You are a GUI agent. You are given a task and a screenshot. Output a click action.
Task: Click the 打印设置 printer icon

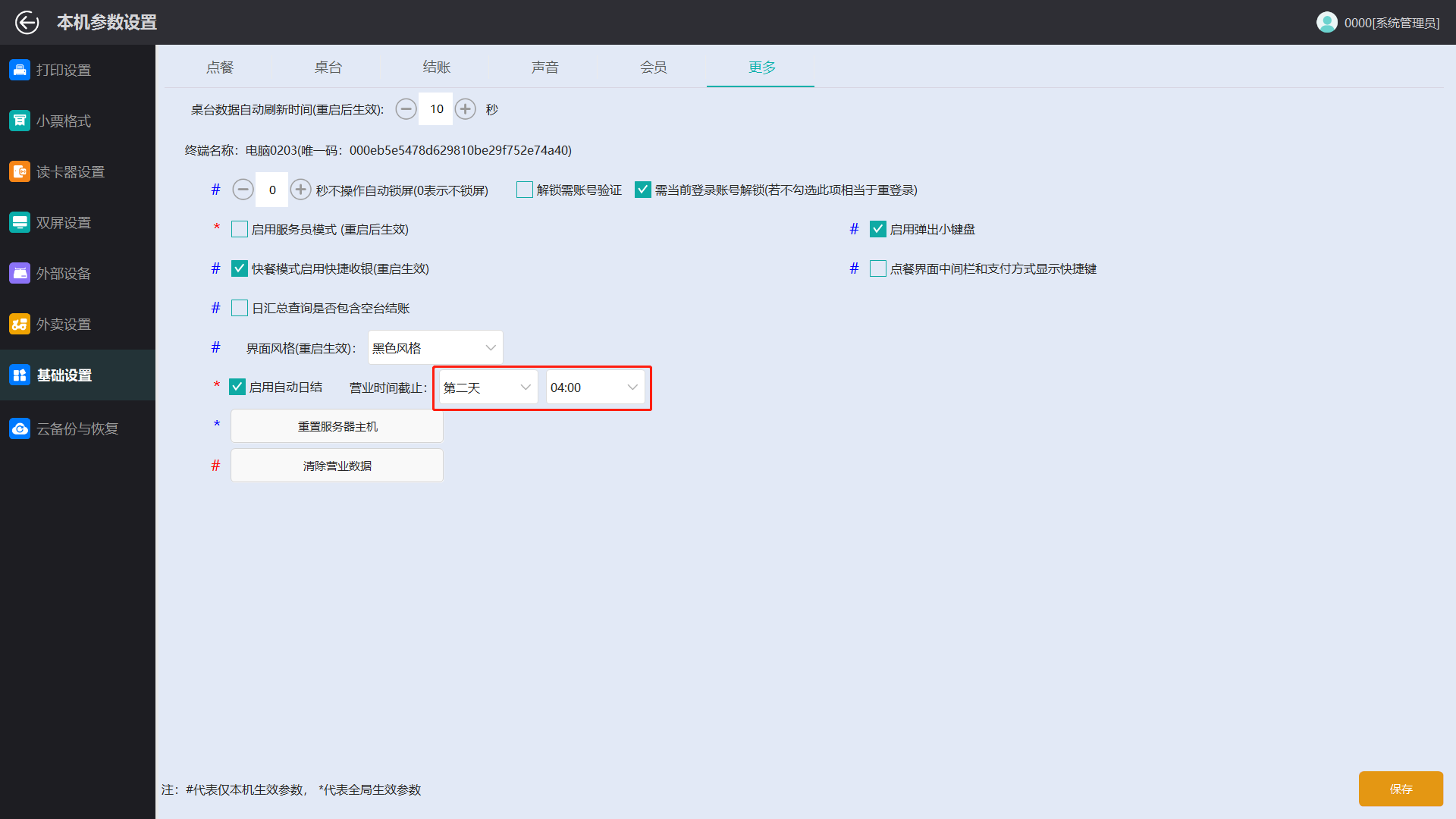[20, 70]
